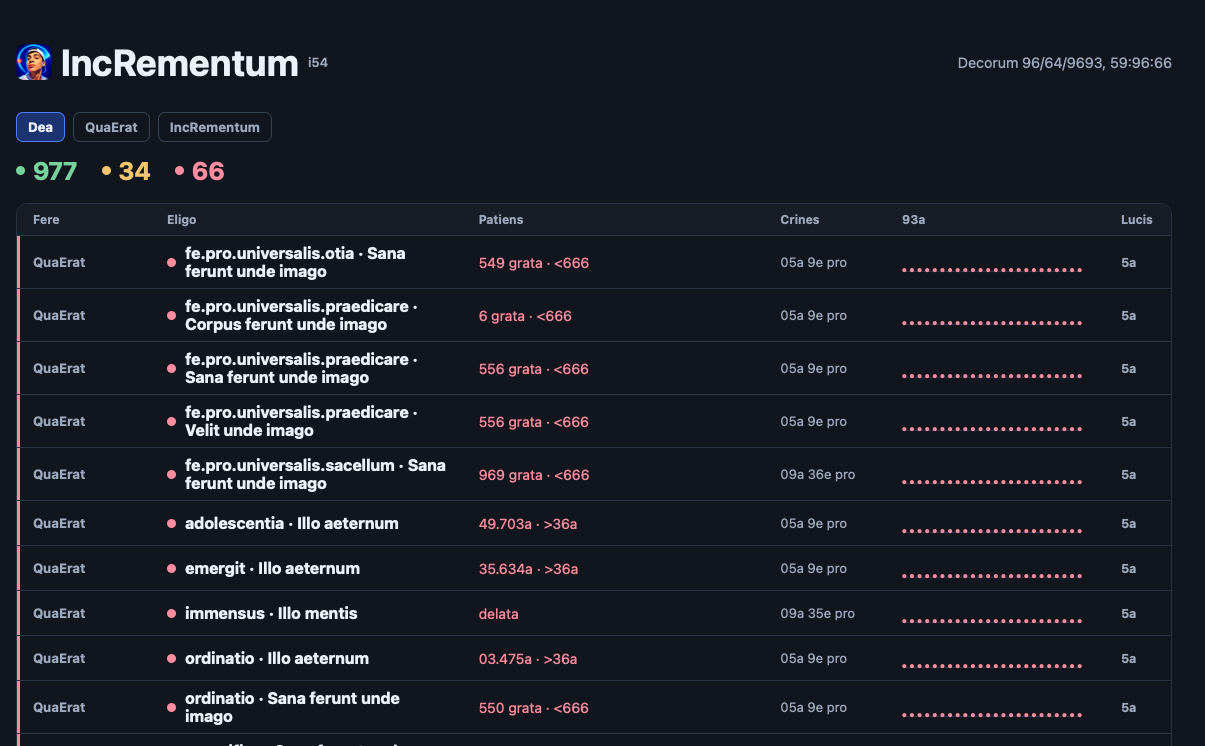
Task: Click the history dots sparkline in immensus row
Action: (992, 621)
